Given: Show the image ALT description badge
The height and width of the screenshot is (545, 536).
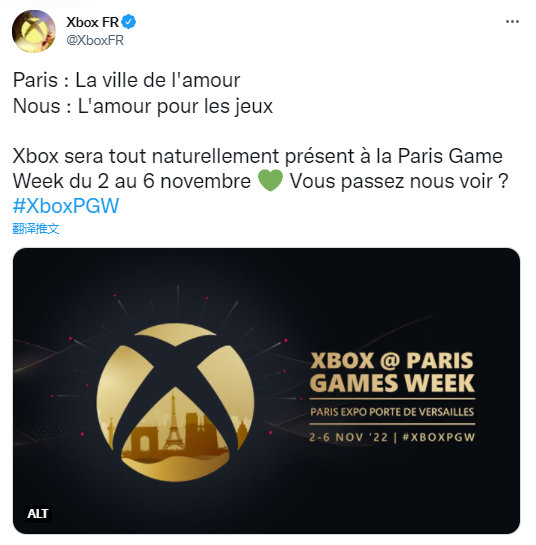Looking at the screenshot, I should pos(38,513).
